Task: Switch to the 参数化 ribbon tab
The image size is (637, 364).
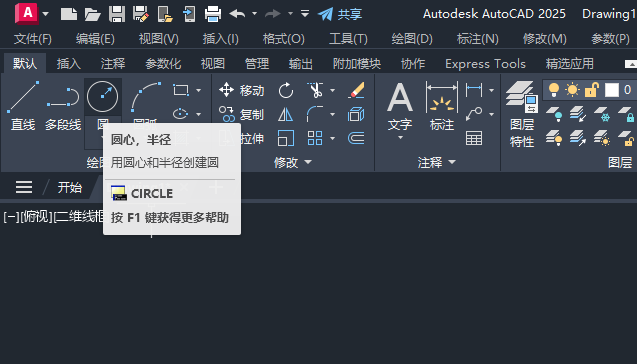Action: 163,64
